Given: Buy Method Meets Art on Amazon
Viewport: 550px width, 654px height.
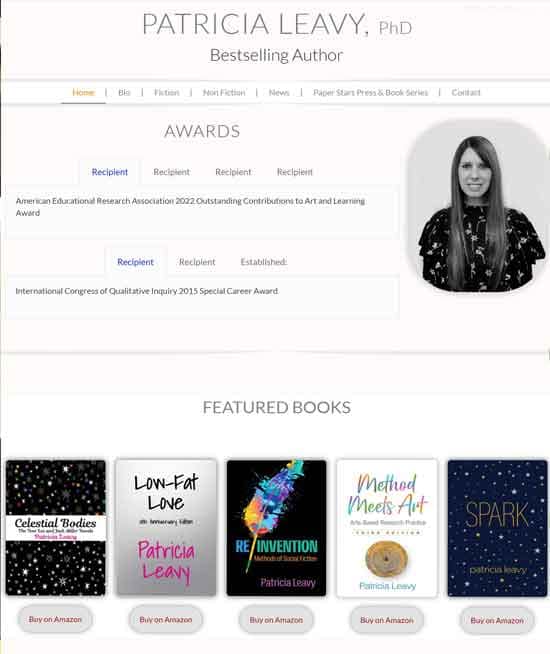Looking at the screenshot, I should click(387, 620).
